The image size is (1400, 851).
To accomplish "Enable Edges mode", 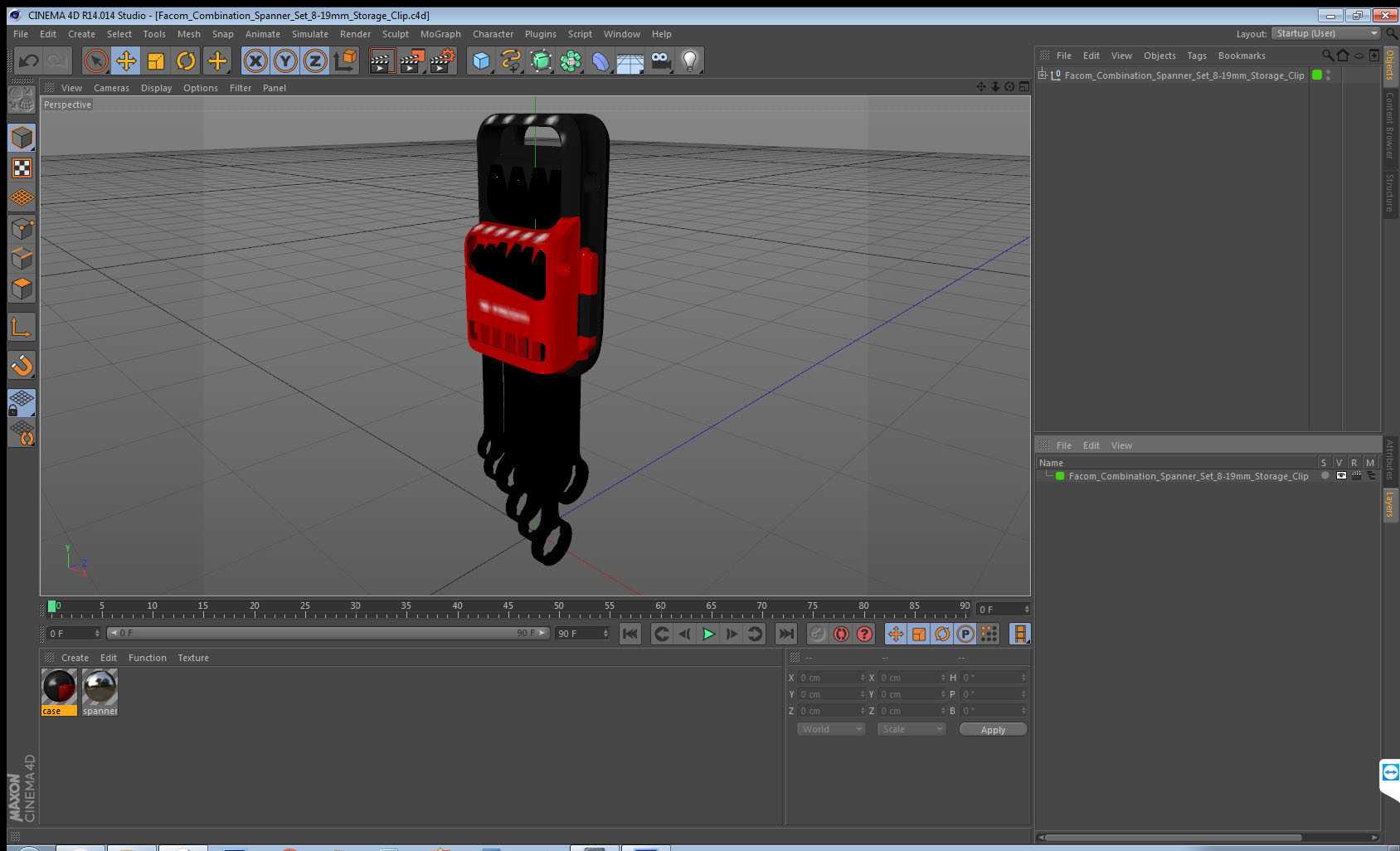I will click(22, 259).
